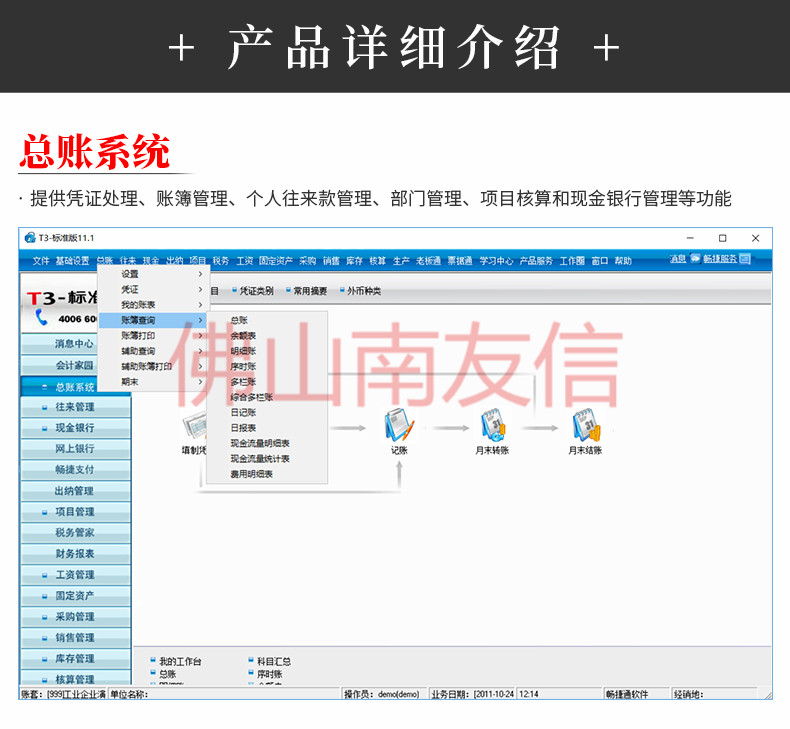This screenshot has width=790, height=729.
Task: Click the T3 app logo in title bar
Action: (x=30, y=238)
